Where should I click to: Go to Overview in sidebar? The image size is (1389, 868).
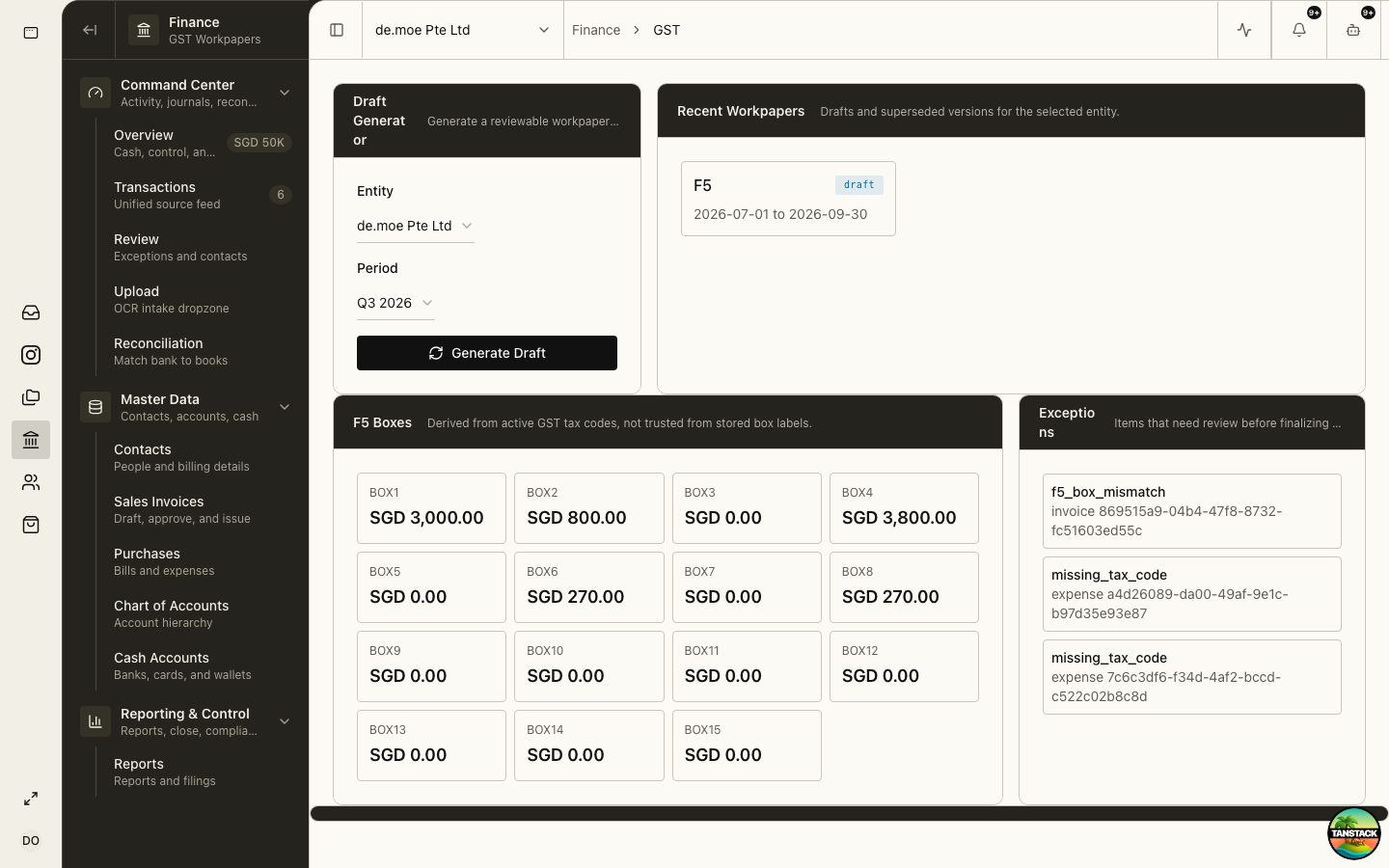click(x=201, y=143)
